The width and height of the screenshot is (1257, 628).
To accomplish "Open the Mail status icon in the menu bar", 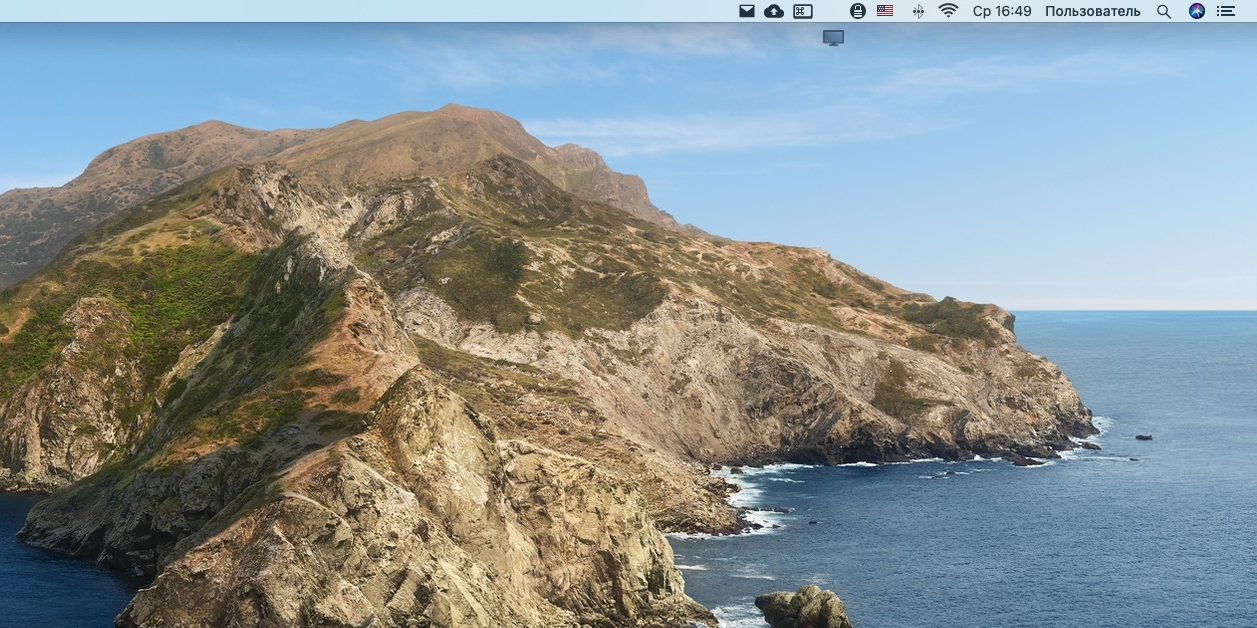I will click(748, 11).
